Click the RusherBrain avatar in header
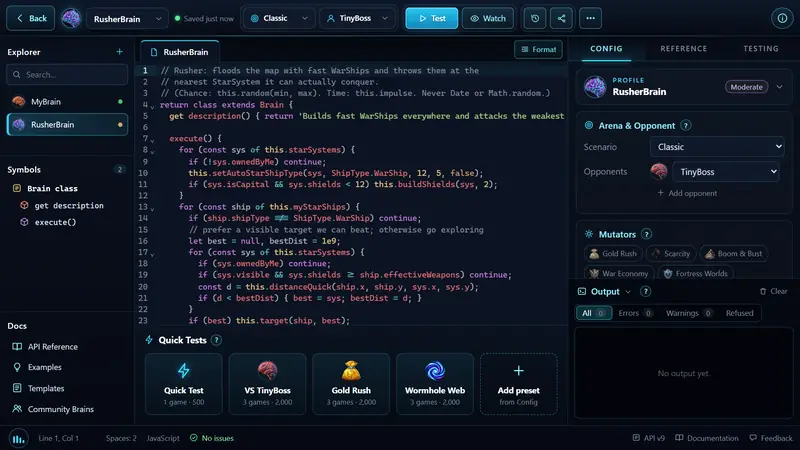 (71, 18)
